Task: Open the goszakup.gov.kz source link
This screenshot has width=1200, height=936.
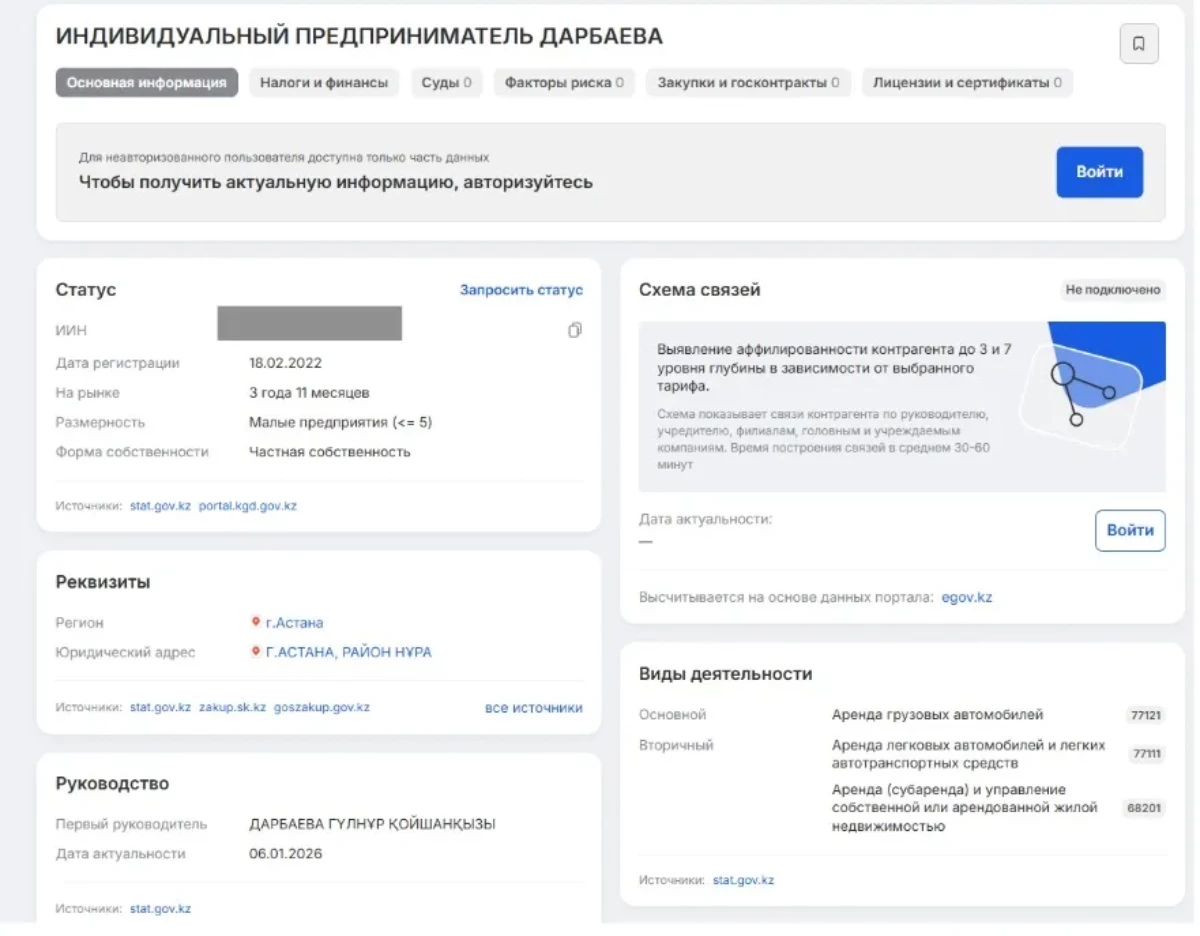Action: point(321,707)
